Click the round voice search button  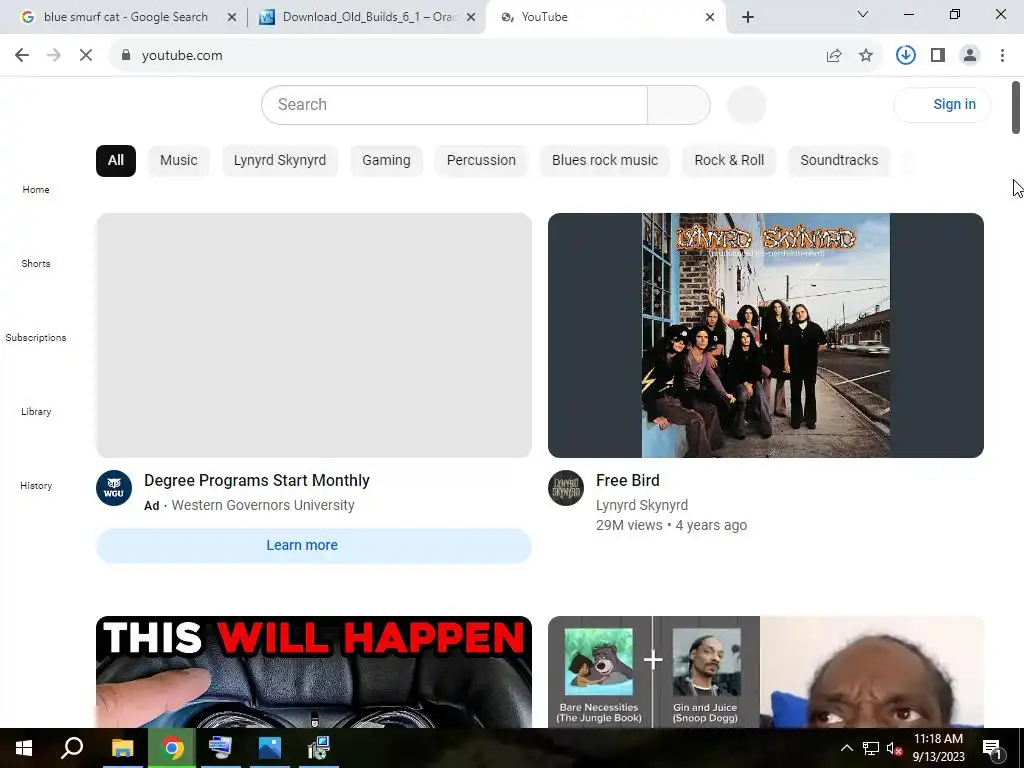point(746,104)
